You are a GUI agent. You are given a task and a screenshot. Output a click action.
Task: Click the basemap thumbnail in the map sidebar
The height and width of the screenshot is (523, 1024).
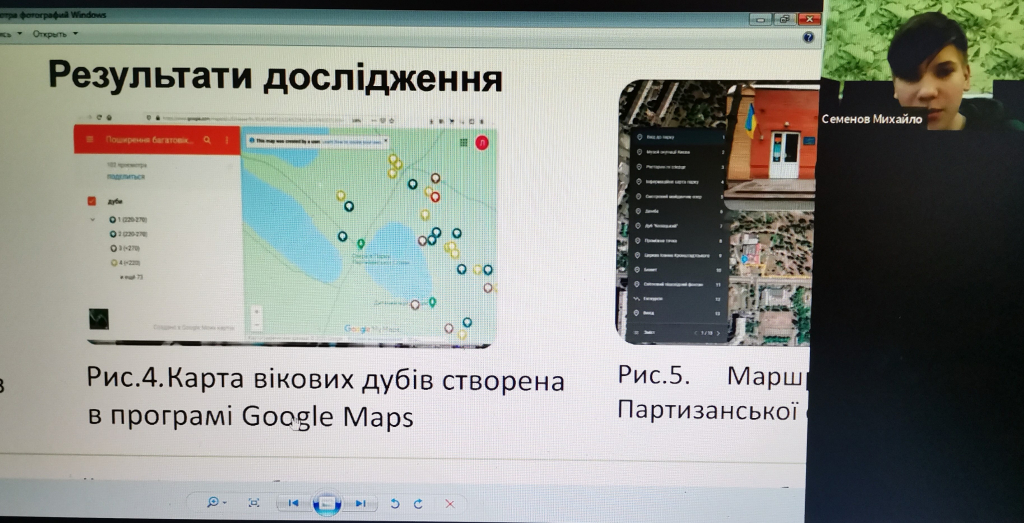[x=98, y=318]
